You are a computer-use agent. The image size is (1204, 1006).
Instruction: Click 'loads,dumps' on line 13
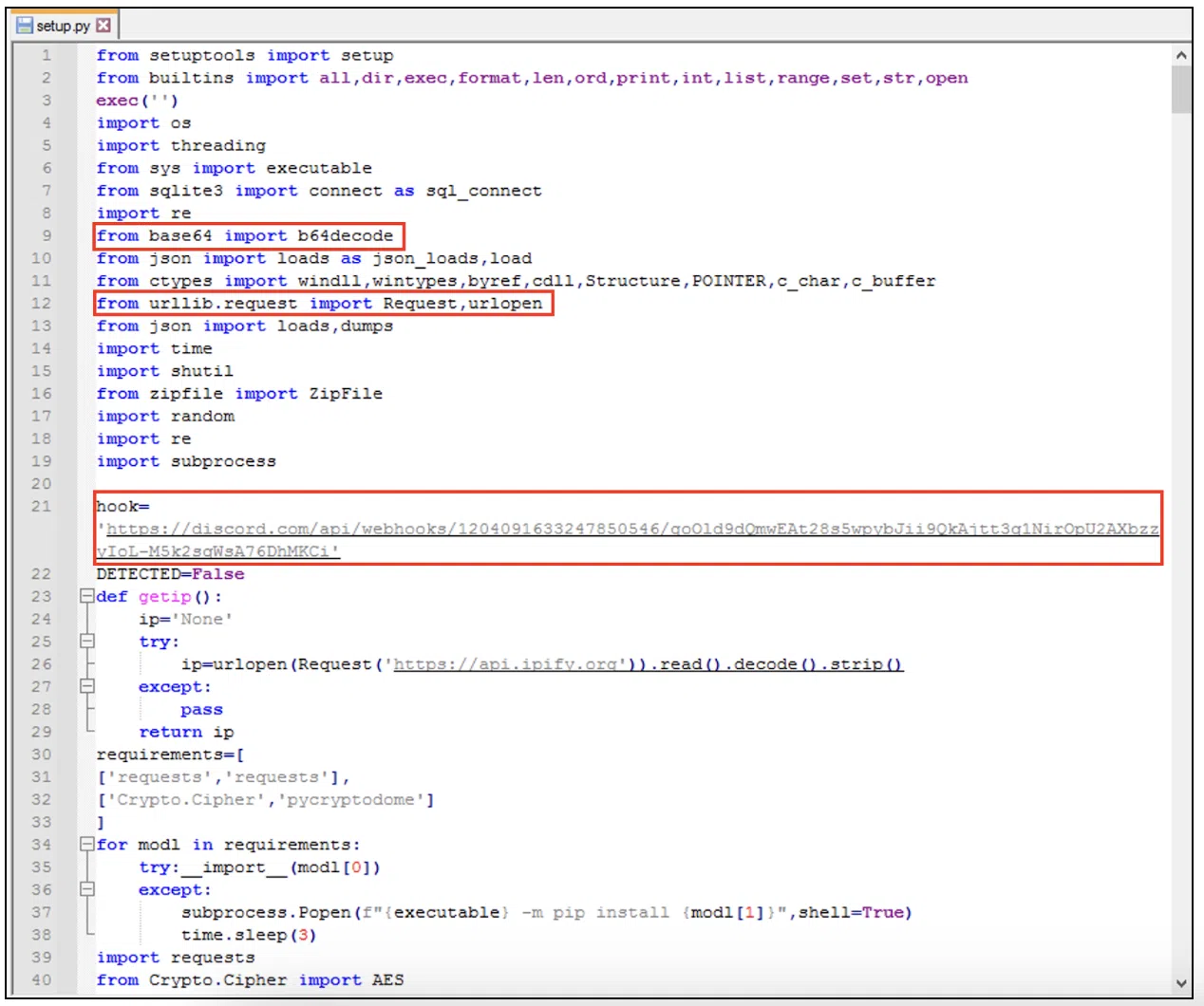click(335, 326)
